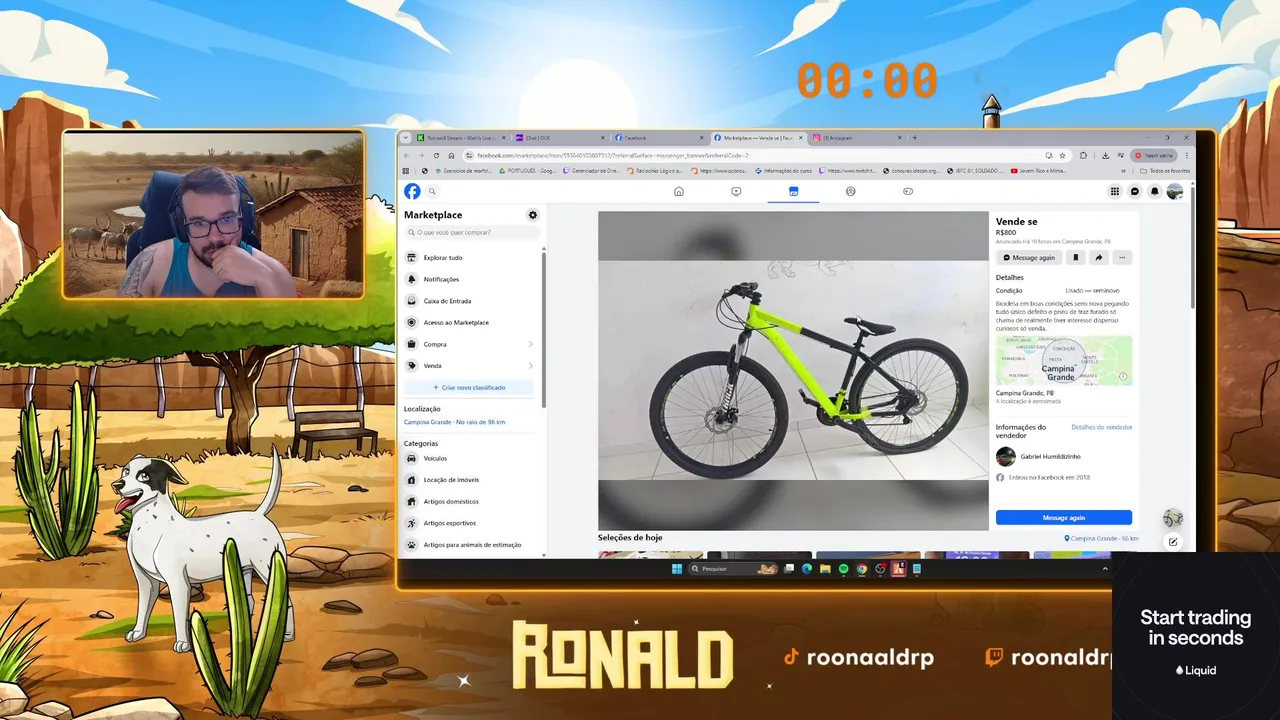This screenshot has width=1280, height=720.
Task: Click the Windows Start button
Action: click(677, 569)
